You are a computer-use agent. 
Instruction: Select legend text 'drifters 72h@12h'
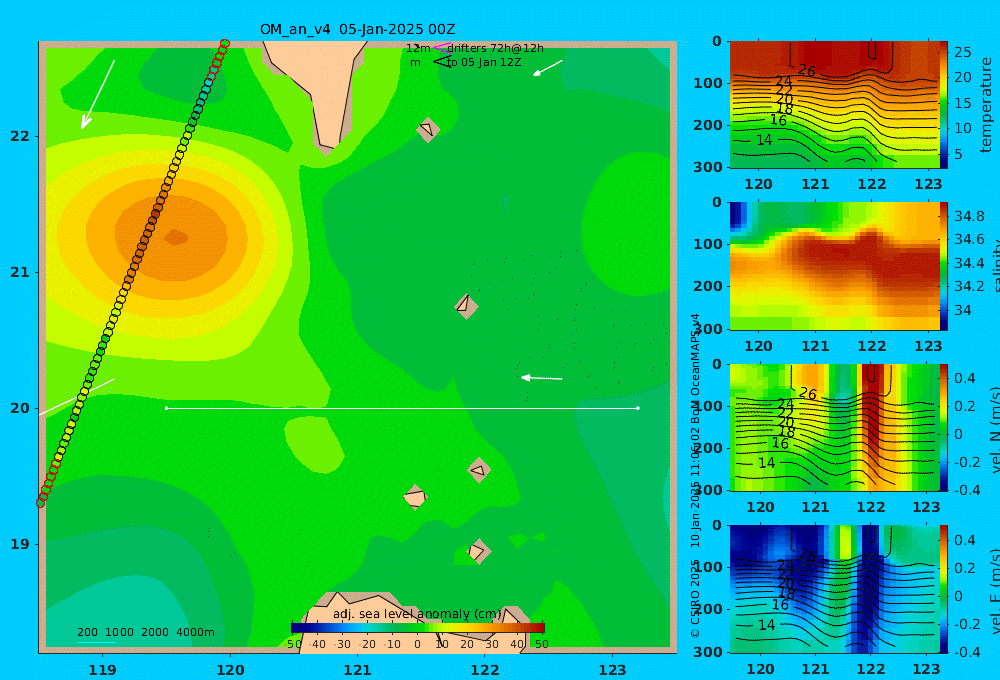pyautogui.click(x=496, y=48)
